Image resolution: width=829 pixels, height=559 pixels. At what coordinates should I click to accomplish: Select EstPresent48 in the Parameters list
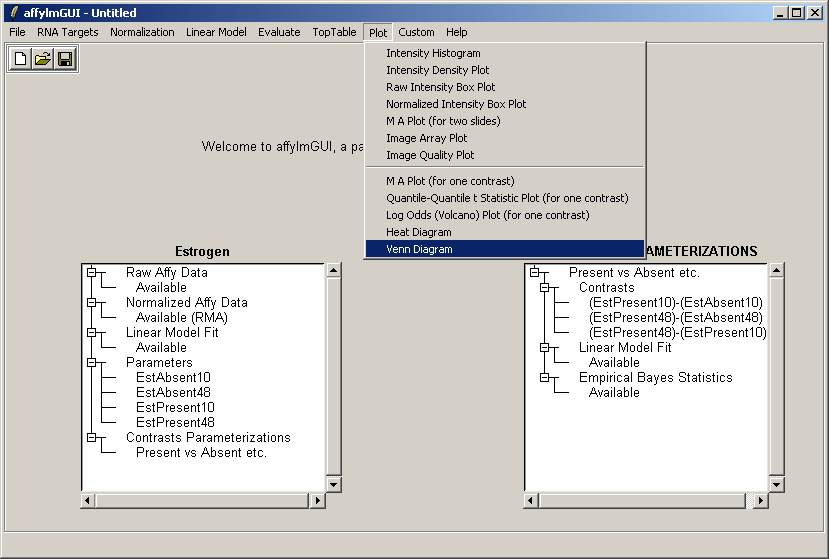click(x=175, y=422)
